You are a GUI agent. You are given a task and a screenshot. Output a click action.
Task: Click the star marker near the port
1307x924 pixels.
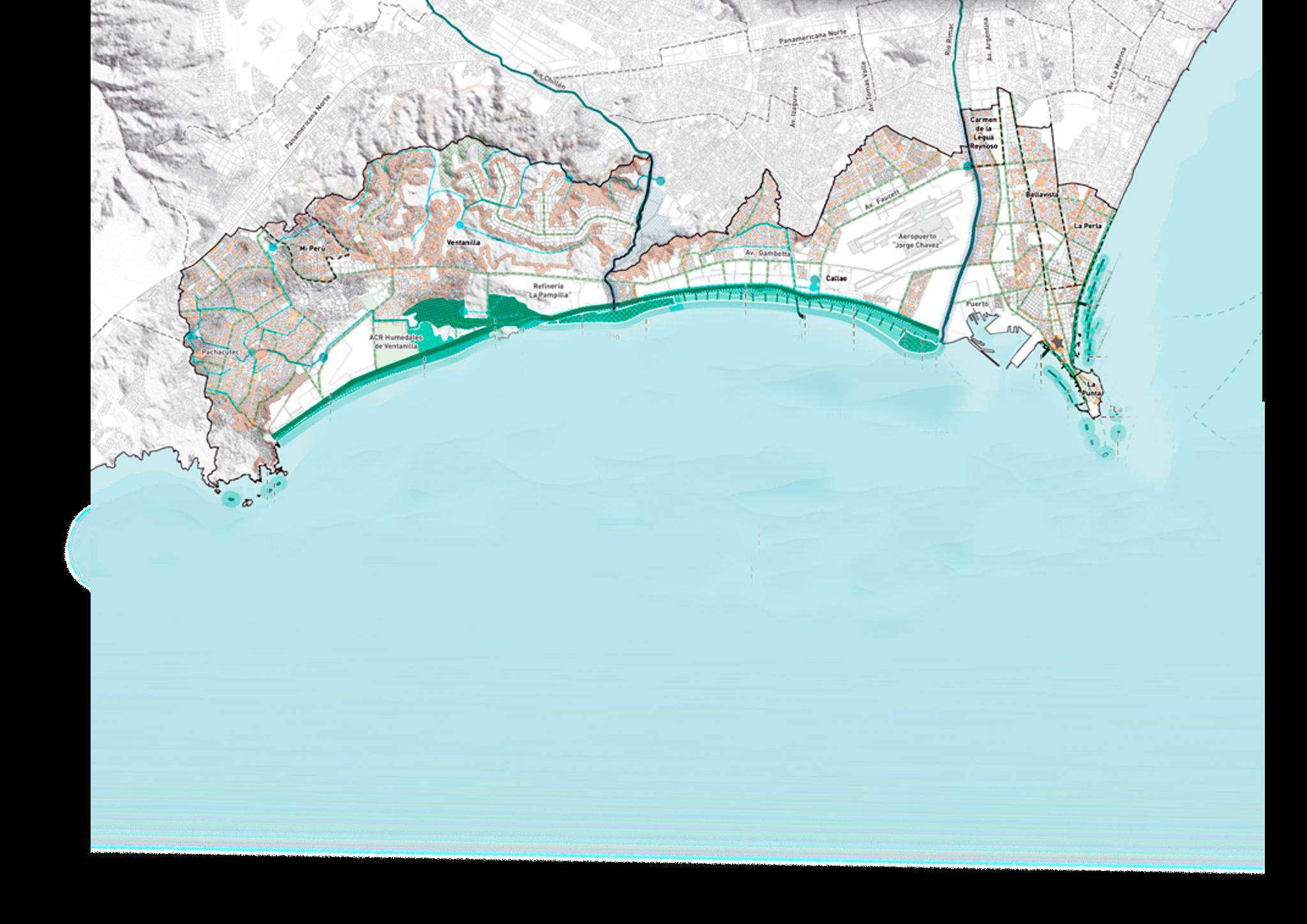point(1057,343)
